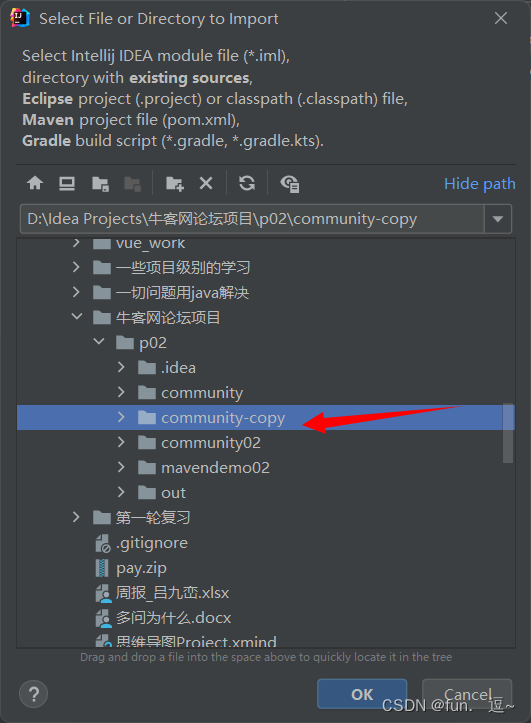531x723 pixels.
Task: Toggle show hidden files and directories icon
Action: coord(290,184)
